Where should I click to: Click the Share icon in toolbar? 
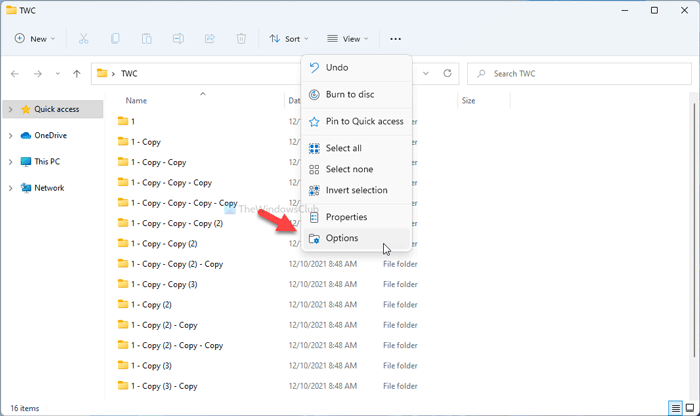pos(210,39)
